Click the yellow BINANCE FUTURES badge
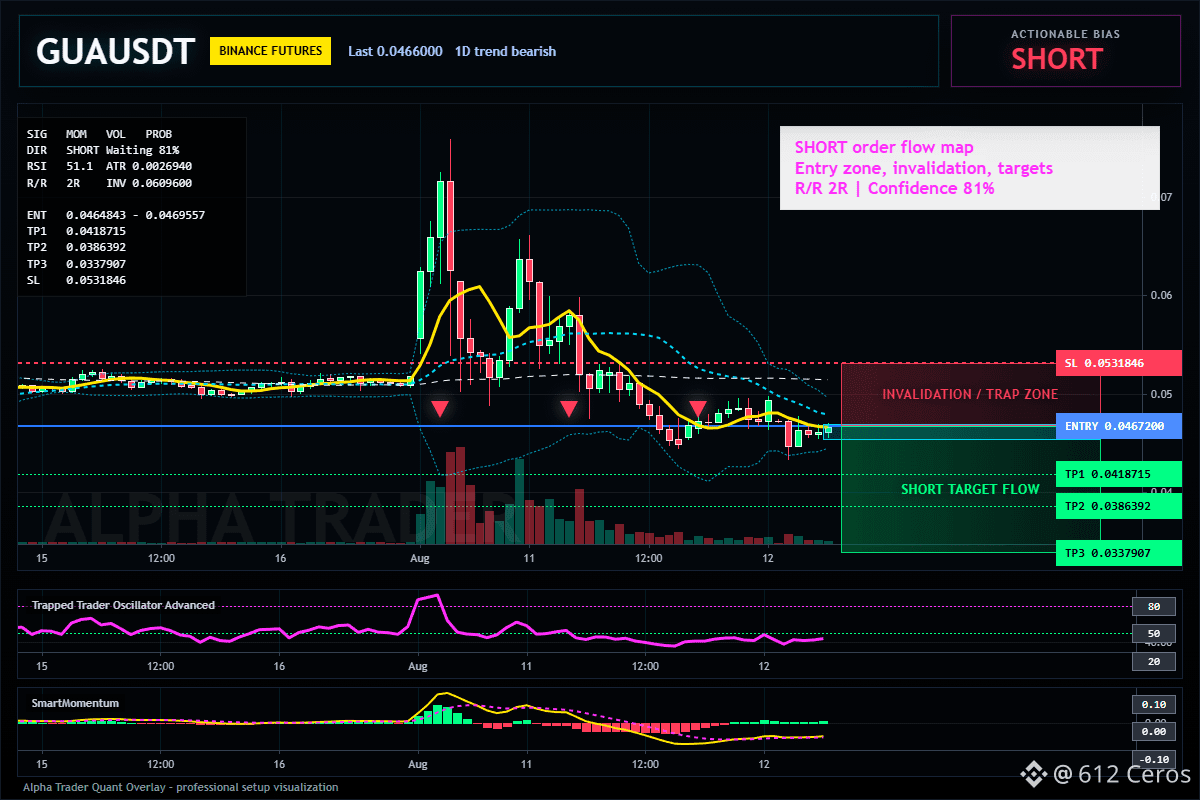This screenshot has width=1200, height=800. tap(270, 51)
